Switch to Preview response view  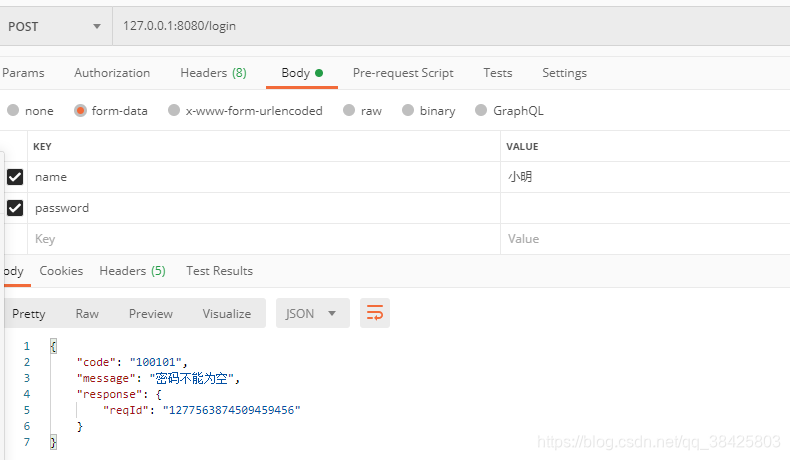[151, 313]
